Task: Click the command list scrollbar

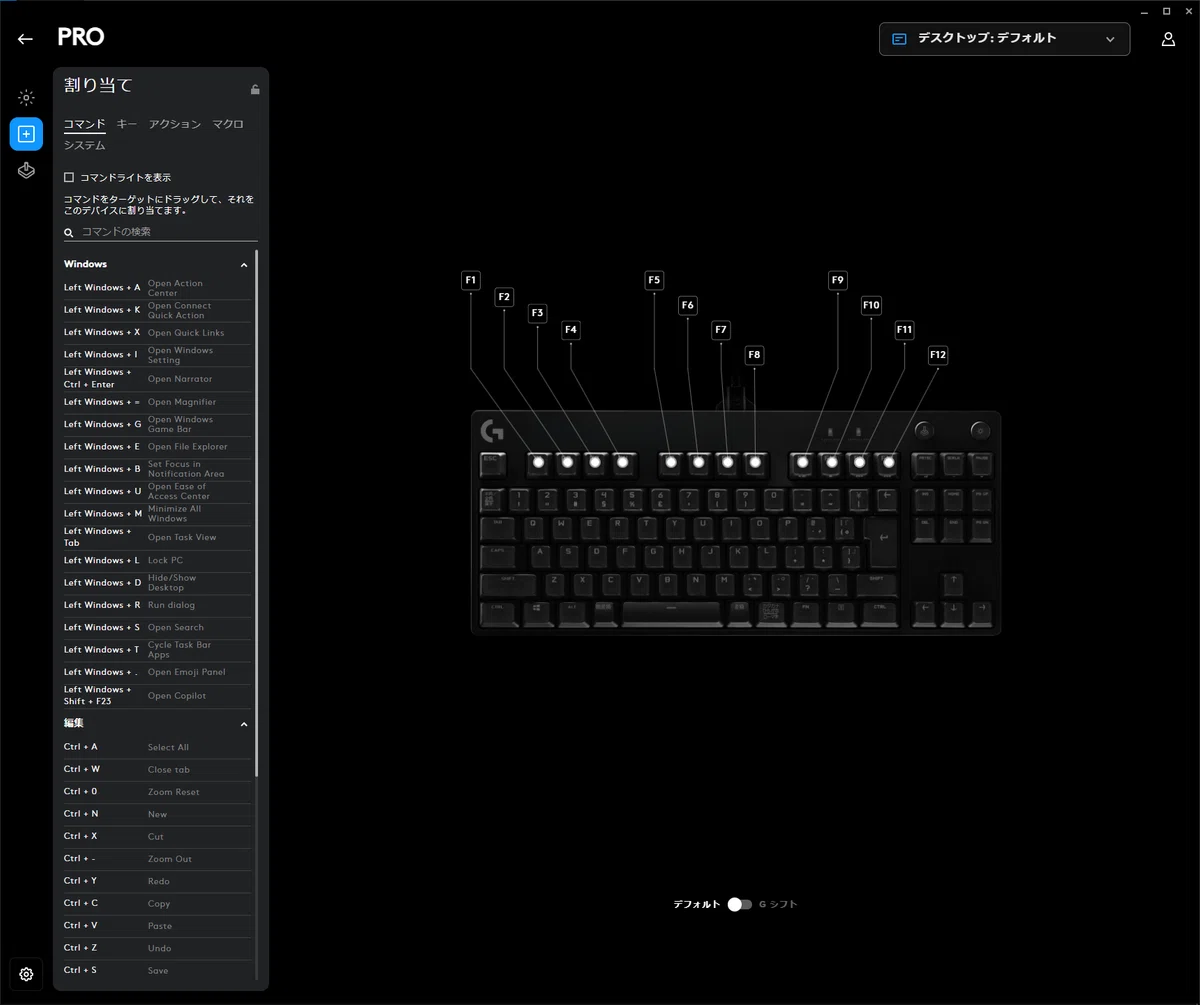Action: click(257, 513)
